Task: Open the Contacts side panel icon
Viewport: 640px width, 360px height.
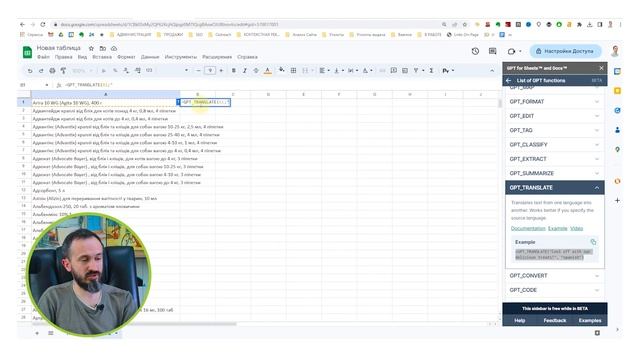Action: tap(617, 130)
